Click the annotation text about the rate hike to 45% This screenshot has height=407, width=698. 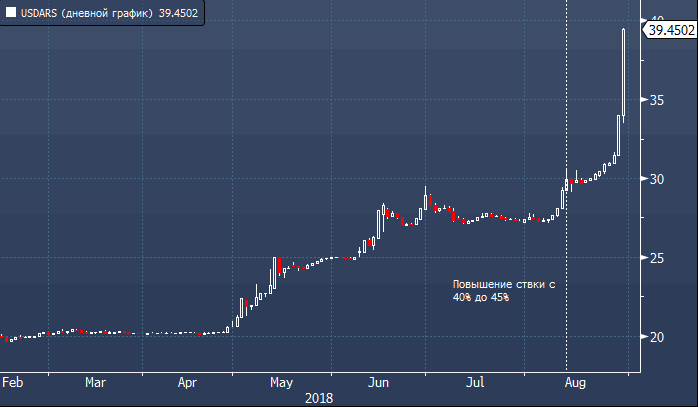(501, 291)
